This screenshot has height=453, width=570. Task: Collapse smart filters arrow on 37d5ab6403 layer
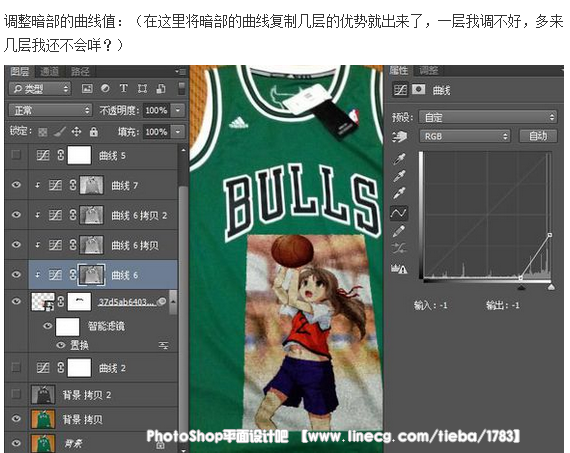[x=173, y=302]
